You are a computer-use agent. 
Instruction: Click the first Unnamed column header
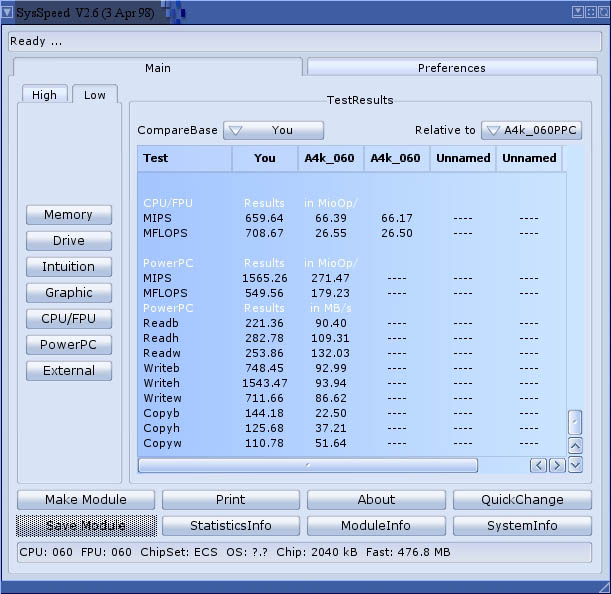click(x=463, y=158)
